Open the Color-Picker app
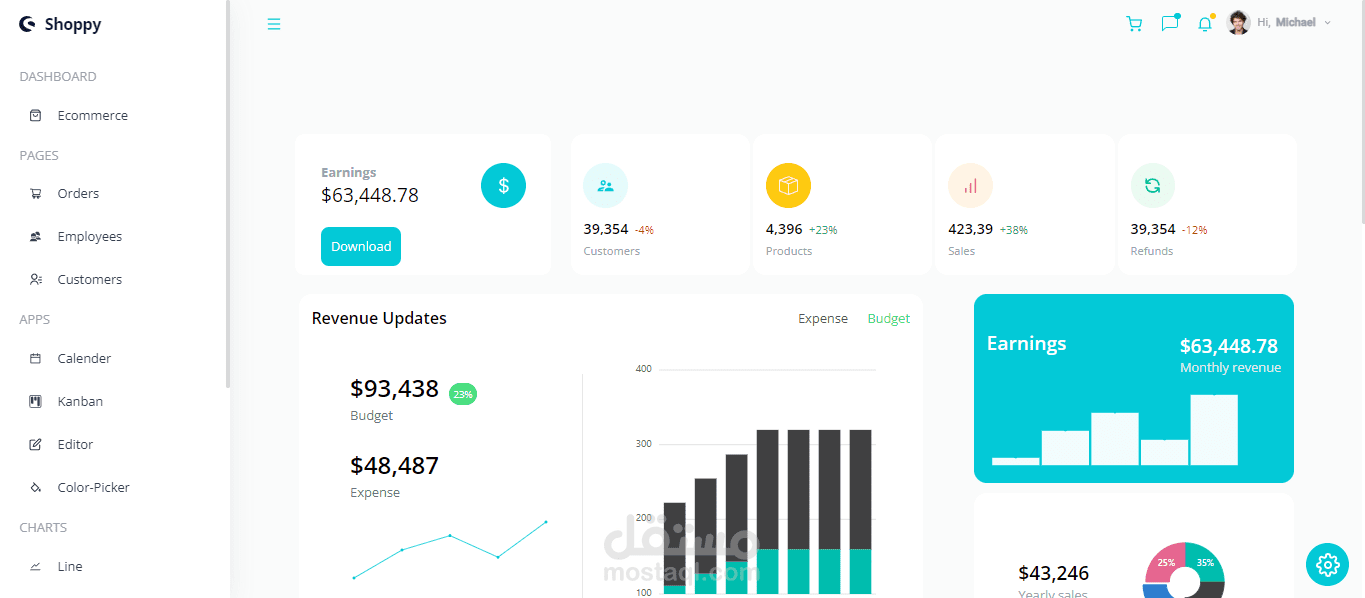The width and height of the screenshot is (1365, 598). (94, 487)
